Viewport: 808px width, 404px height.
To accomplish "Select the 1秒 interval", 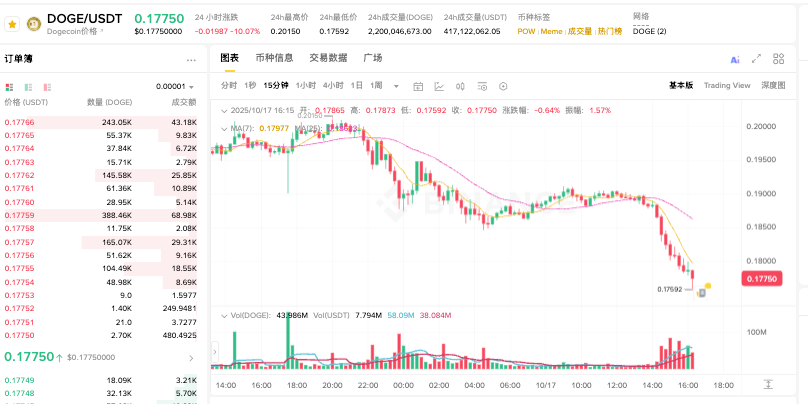I will click(x=250, y=86).
